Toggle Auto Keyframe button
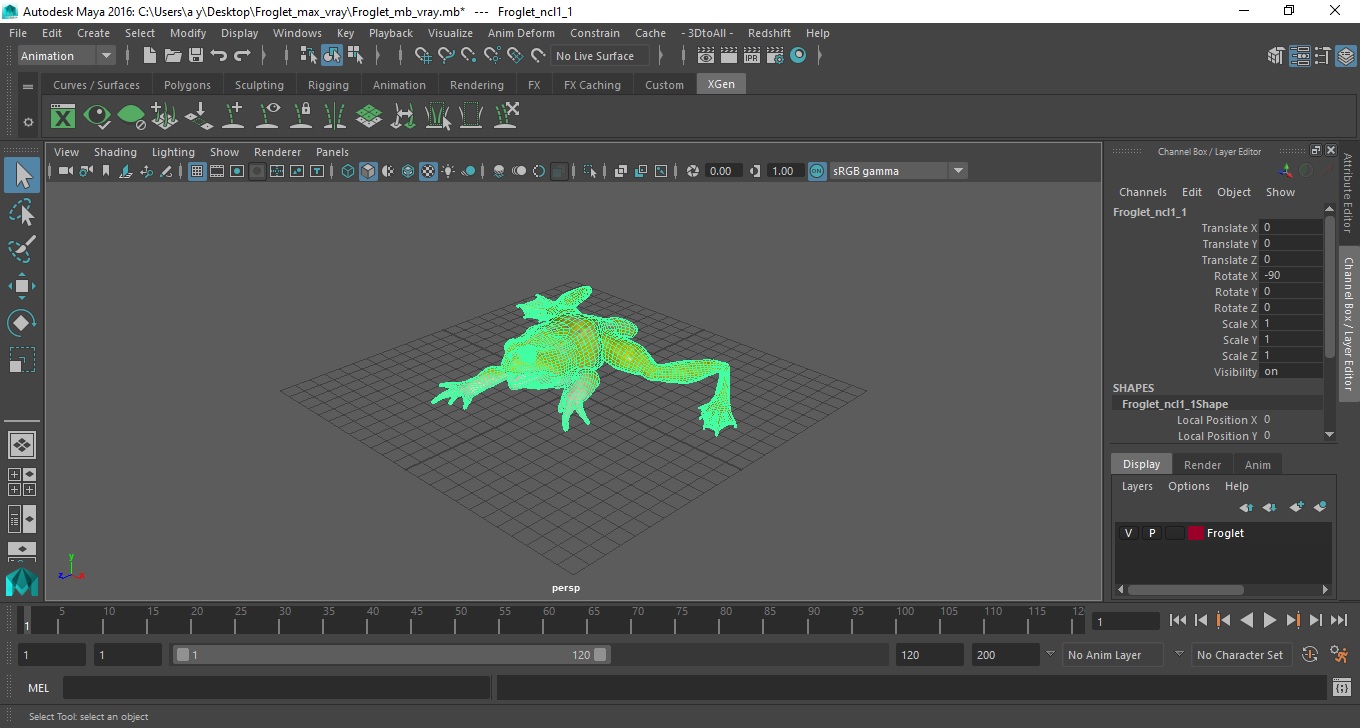 coord(1310,655)
